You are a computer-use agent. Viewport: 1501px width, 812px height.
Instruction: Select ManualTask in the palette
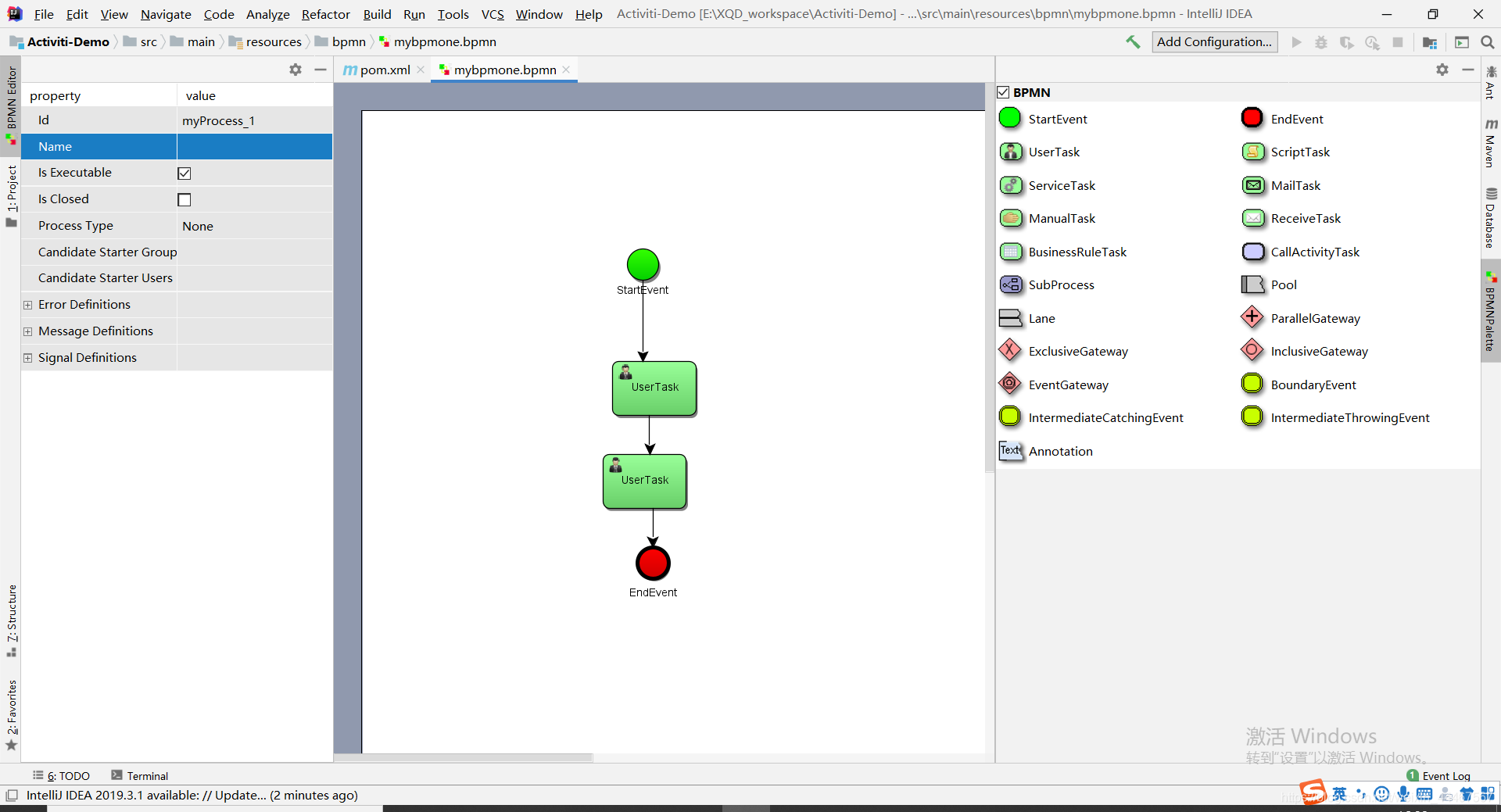[1048, 218]
